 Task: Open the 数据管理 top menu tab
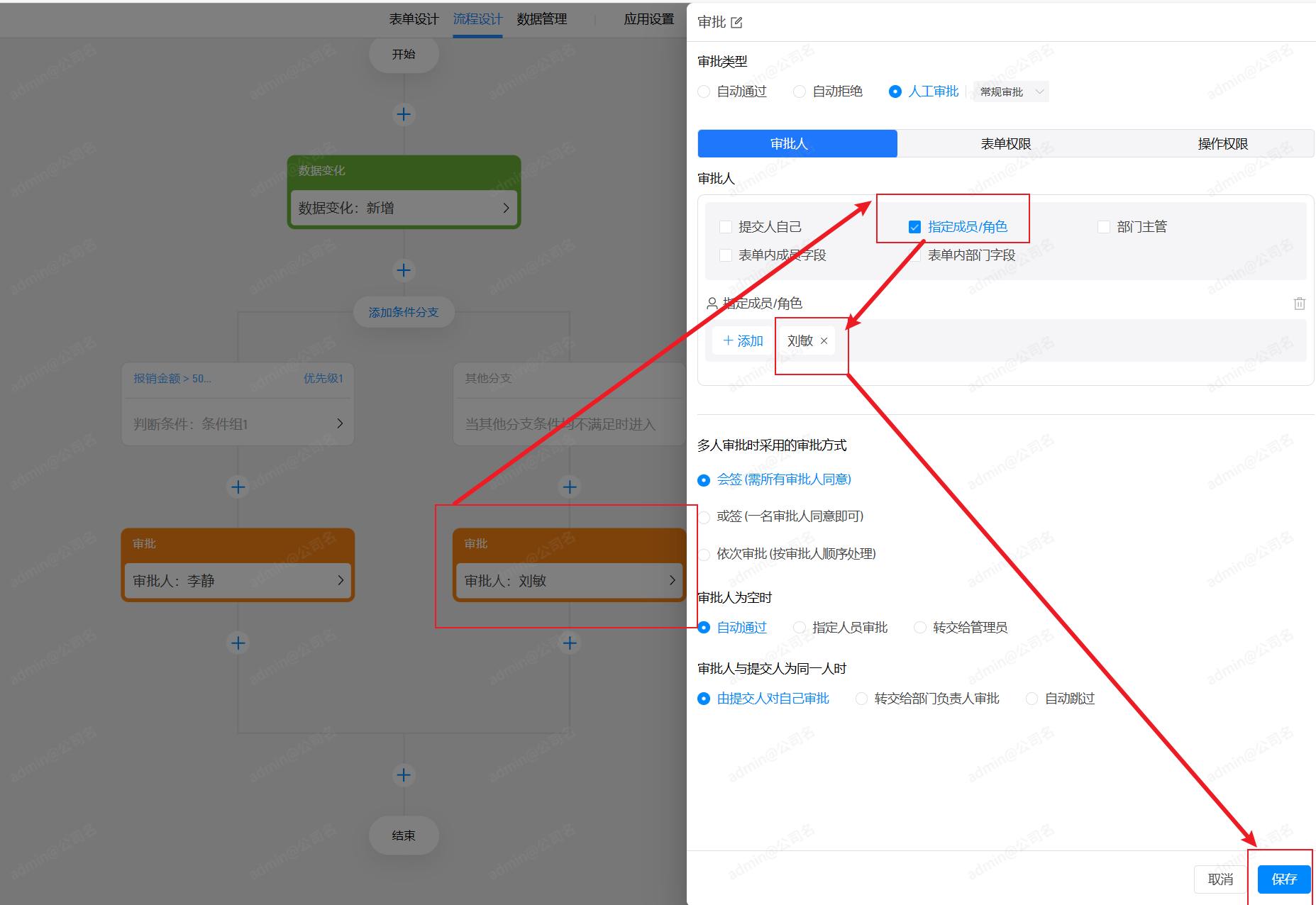pyautogui.click(x=541, y=19)
